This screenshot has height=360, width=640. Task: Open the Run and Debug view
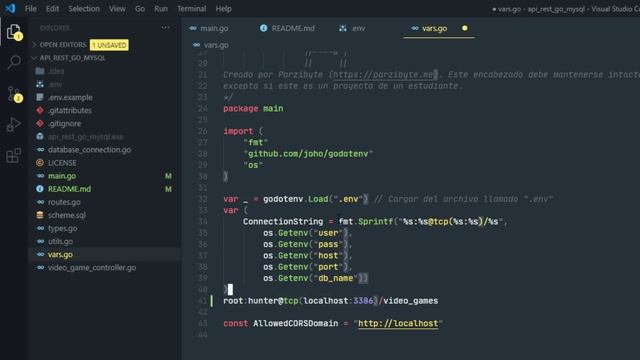pos(13,124)
